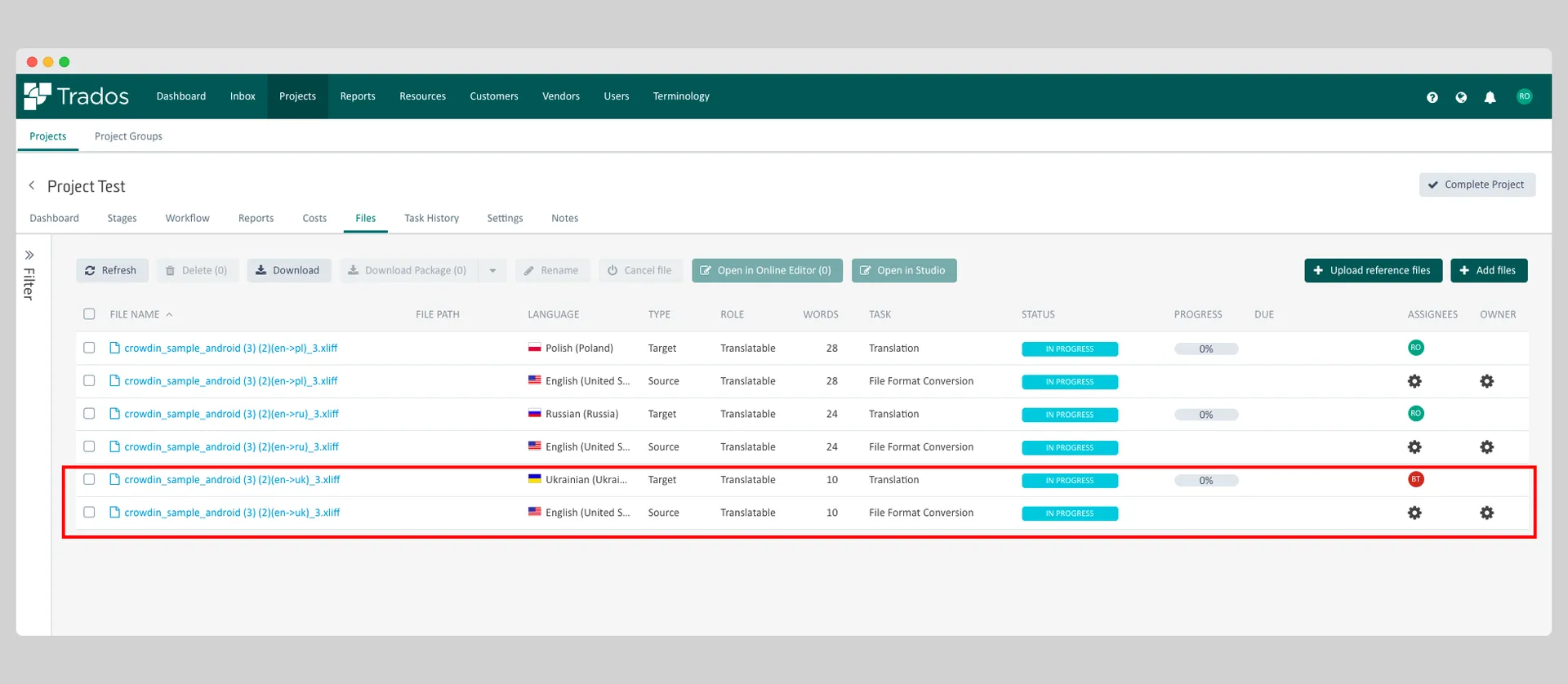This screenshot has width=1568, height=684.
Task: Open the Costs project tab
Action: [x=314, y=218]
